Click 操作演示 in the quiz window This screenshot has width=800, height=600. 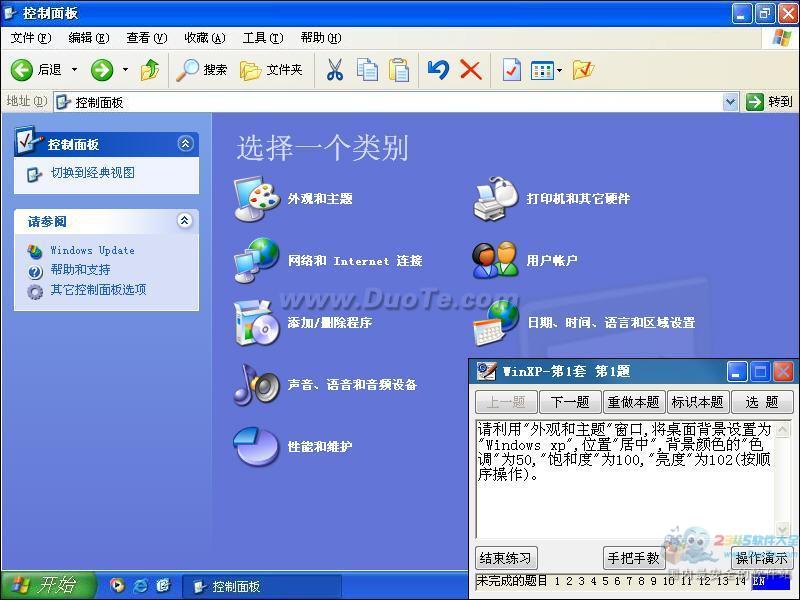pos(762,558)
